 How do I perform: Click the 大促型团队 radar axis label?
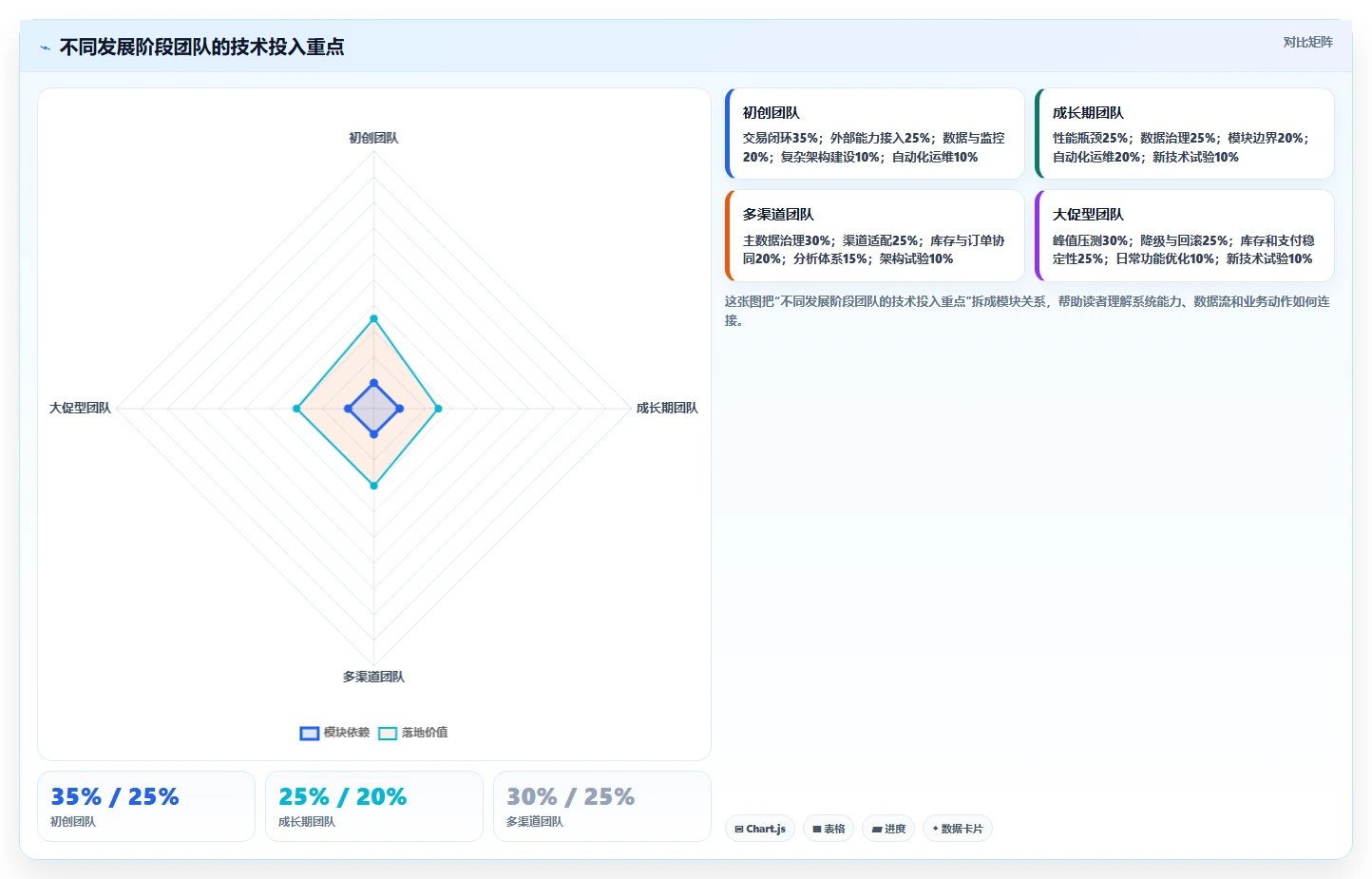point(80,408)
